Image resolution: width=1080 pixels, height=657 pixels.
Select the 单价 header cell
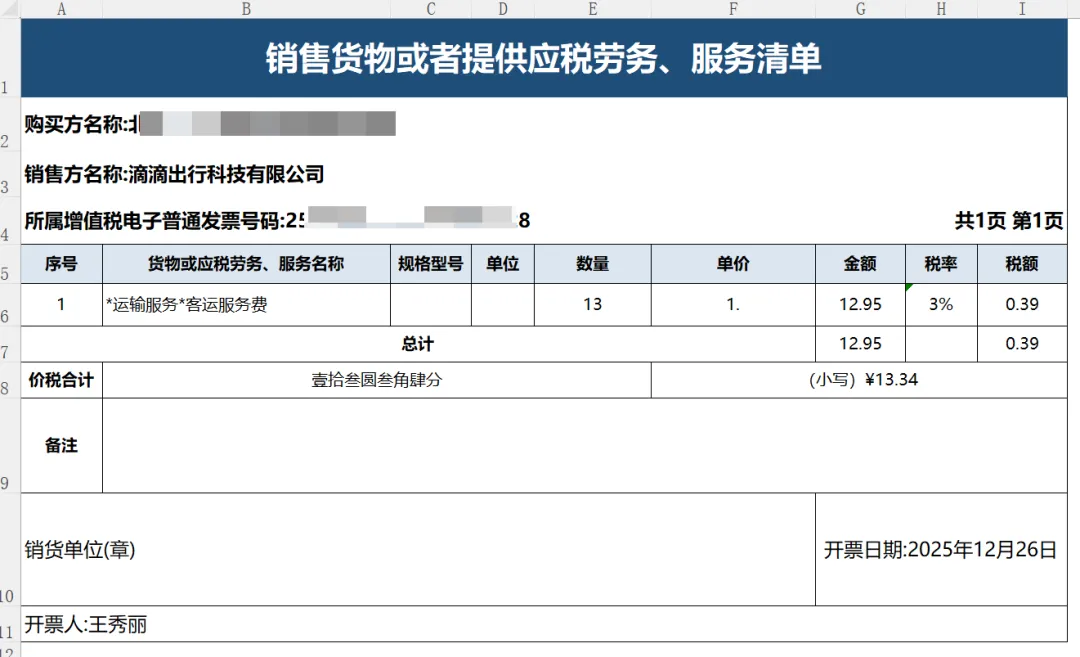point(733,264)
